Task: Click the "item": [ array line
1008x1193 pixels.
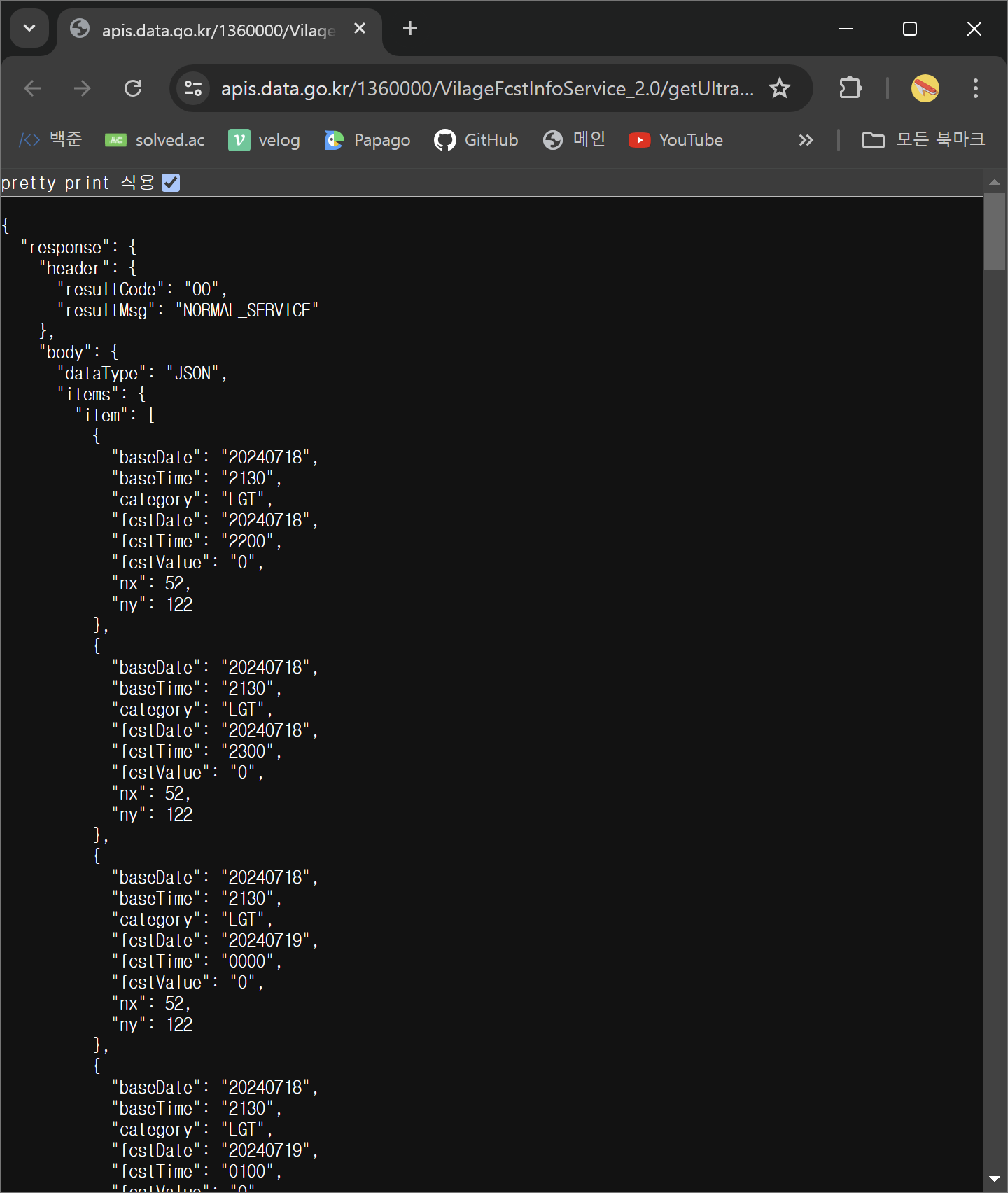Action: (x=115, y=415)
